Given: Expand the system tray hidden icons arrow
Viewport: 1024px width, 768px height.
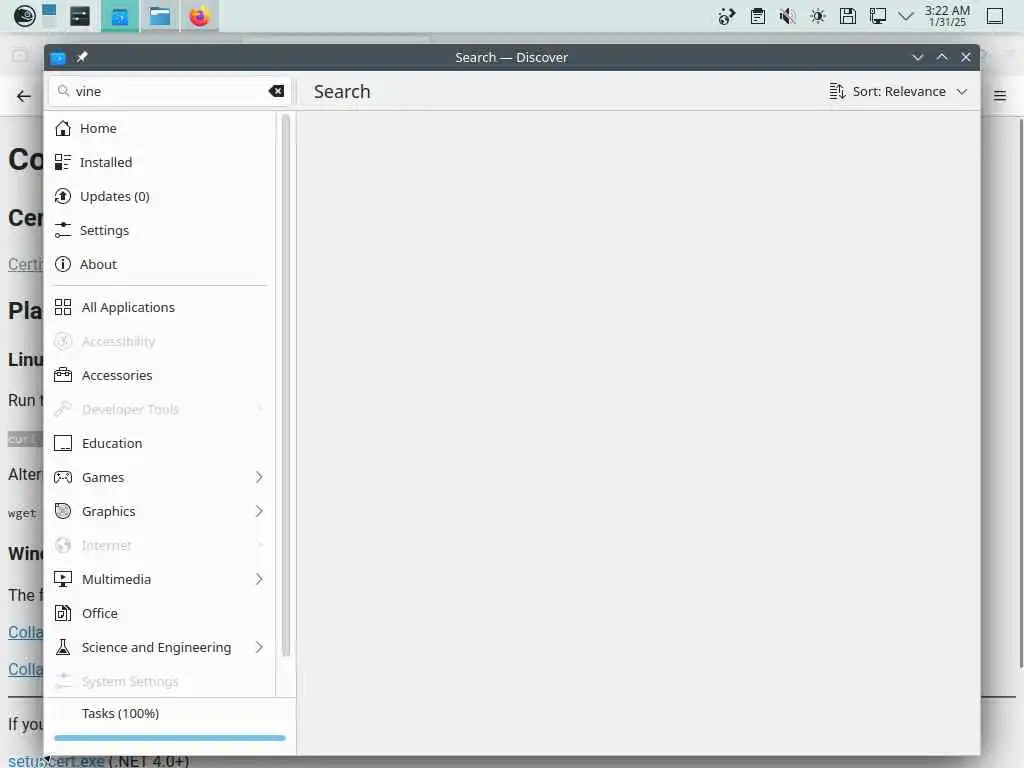Looking at the screenshot, I should (x=906, y=16).
